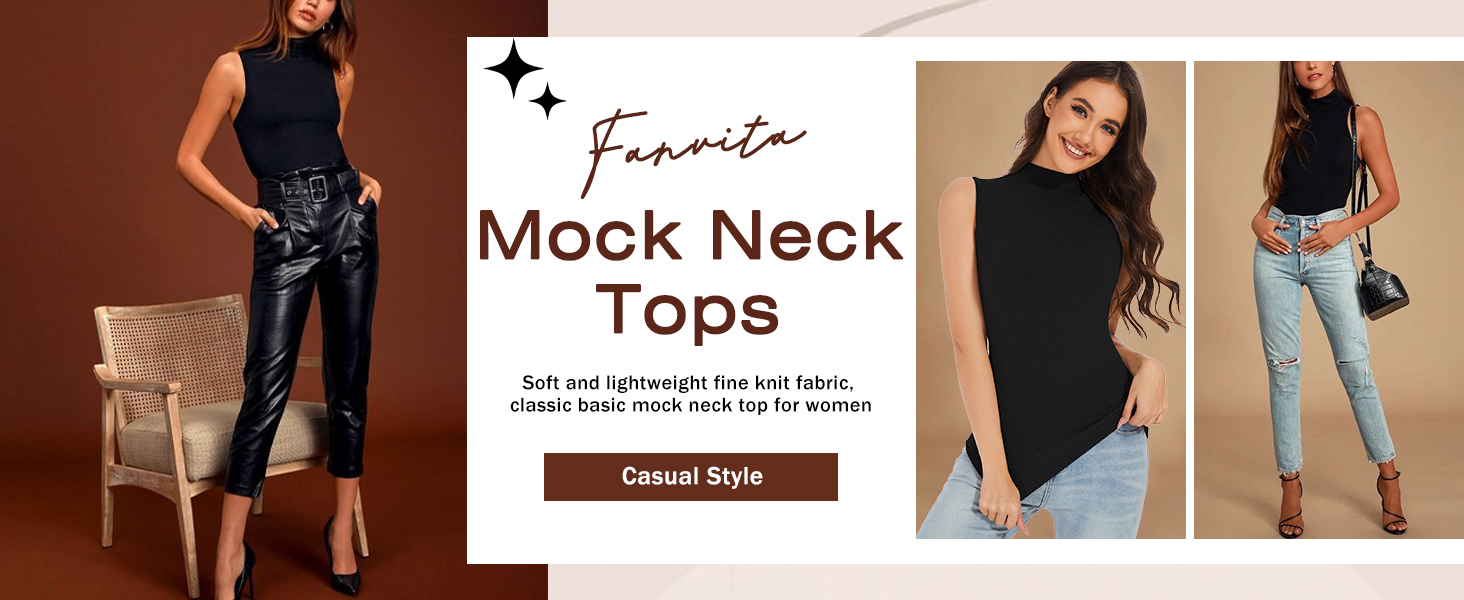This screenshot has height=600, width=1464.
Task: Click the fine knit fabric description text
Action: tap(691, 383)
